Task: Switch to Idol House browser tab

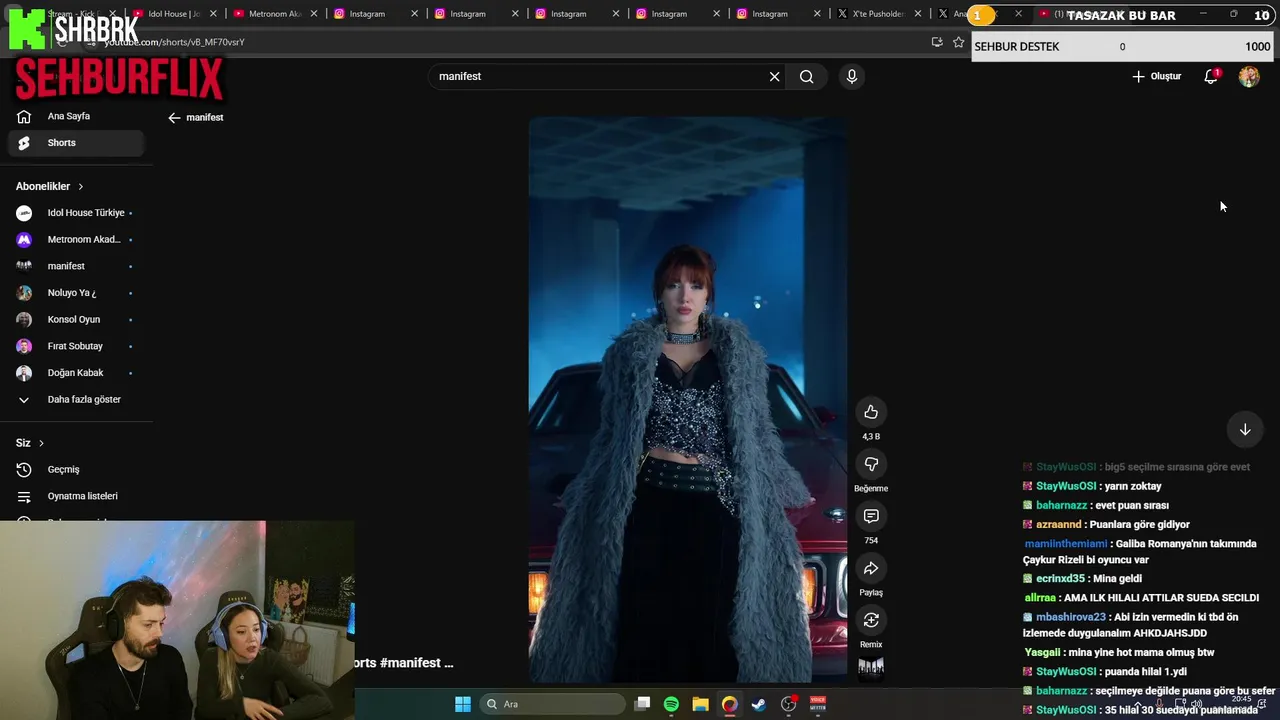Action: (173, 14)
